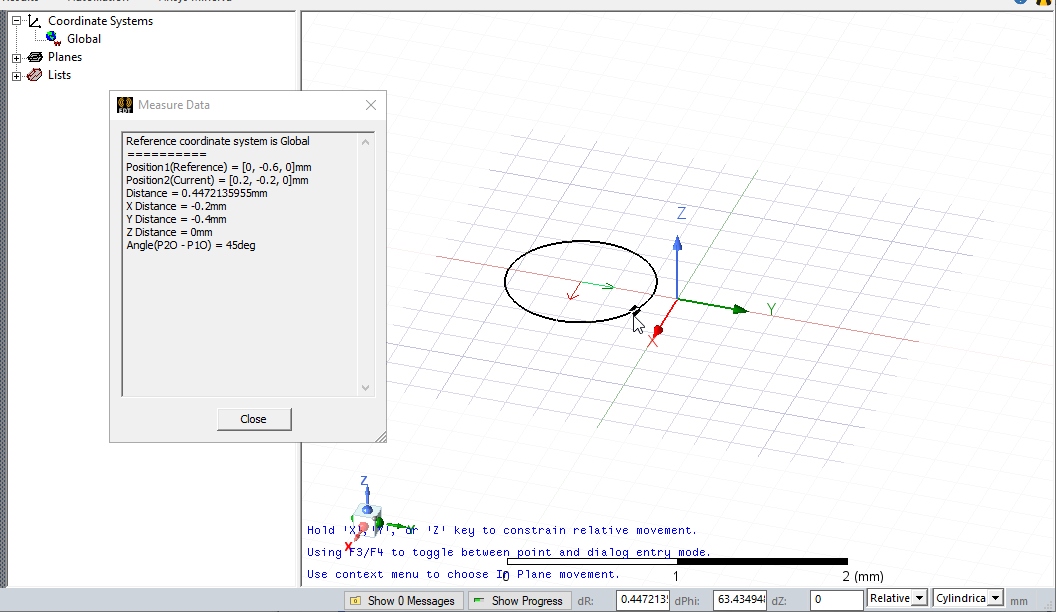Click the blue Z axis arrow in viewport
Image resolution: width=1056 pixels, height=612 pixels.
(678, 244)
